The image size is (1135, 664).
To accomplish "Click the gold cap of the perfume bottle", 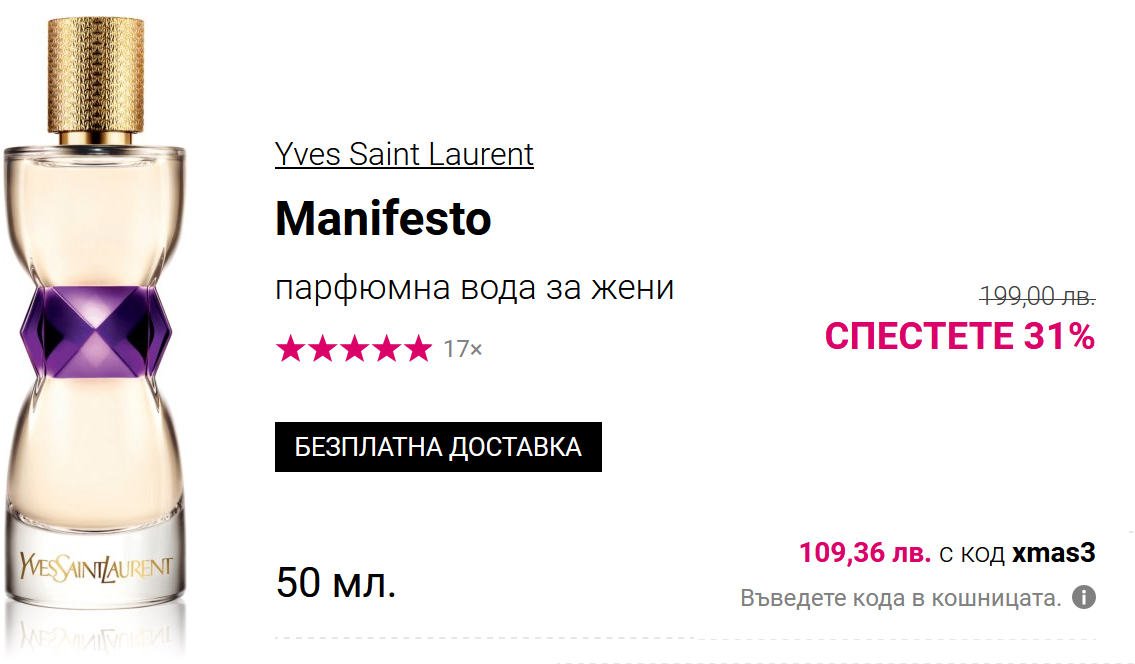I will (96, 70).
